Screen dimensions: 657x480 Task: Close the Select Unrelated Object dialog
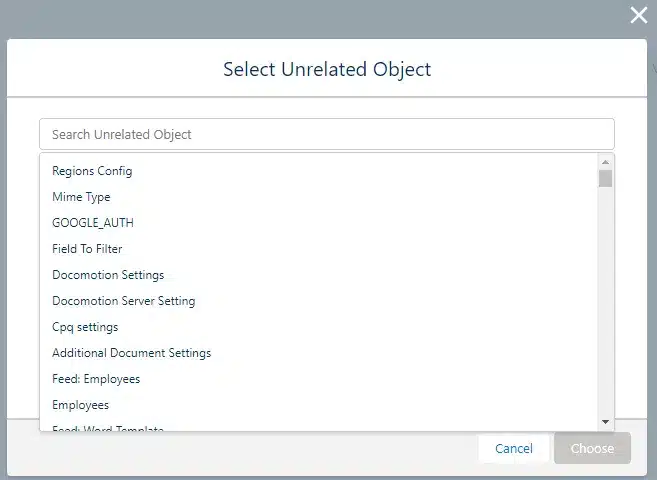tap(638, 15)
